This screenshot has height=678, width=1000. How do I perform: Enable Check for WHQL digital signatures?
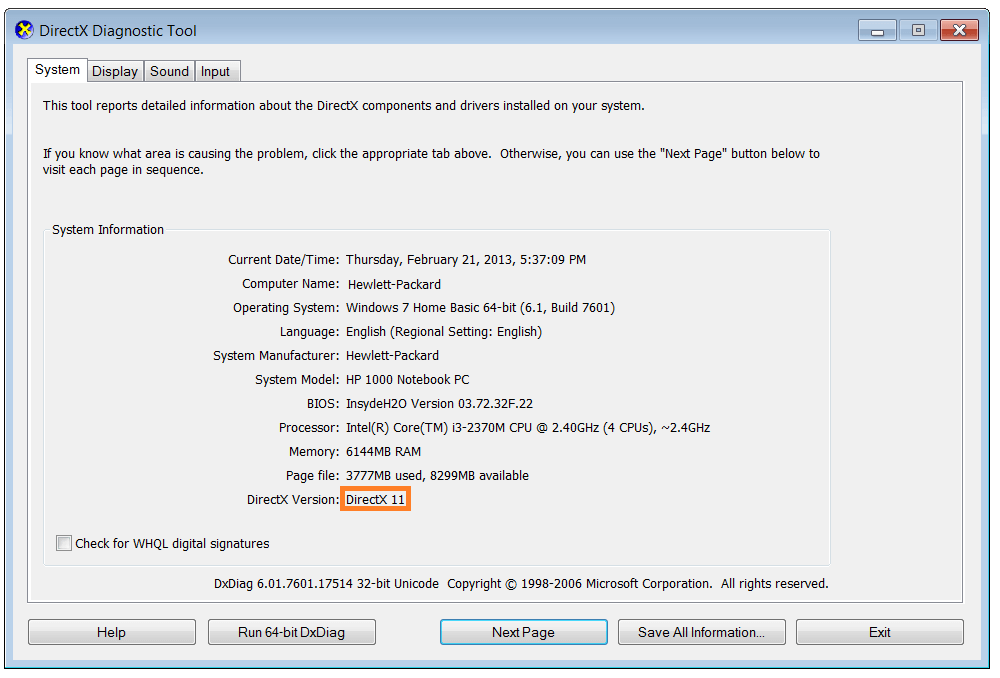64,543
